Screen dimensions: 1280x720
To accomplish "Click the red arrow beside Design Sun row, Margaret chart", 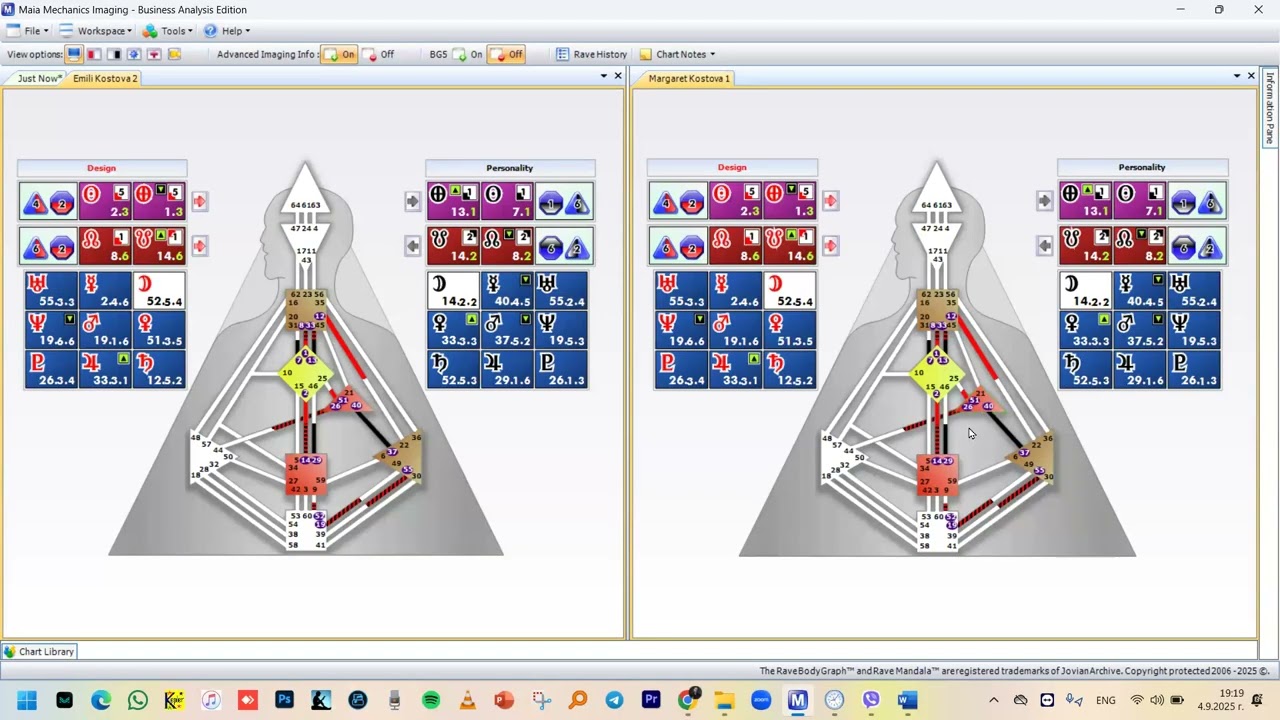I will [x=831, y=201].
